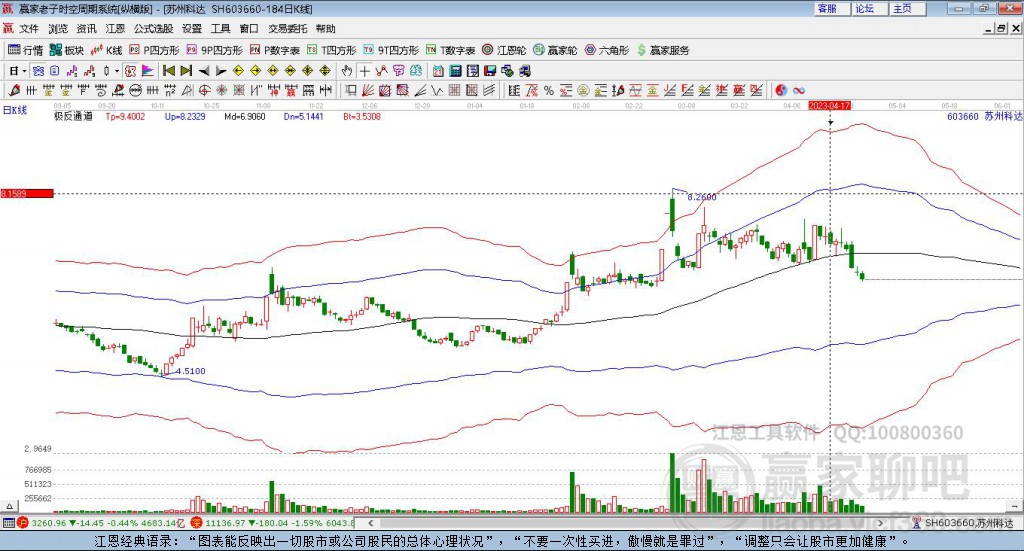Click the 论坛 forum button
1024x551 pixels.
(869, 8)
